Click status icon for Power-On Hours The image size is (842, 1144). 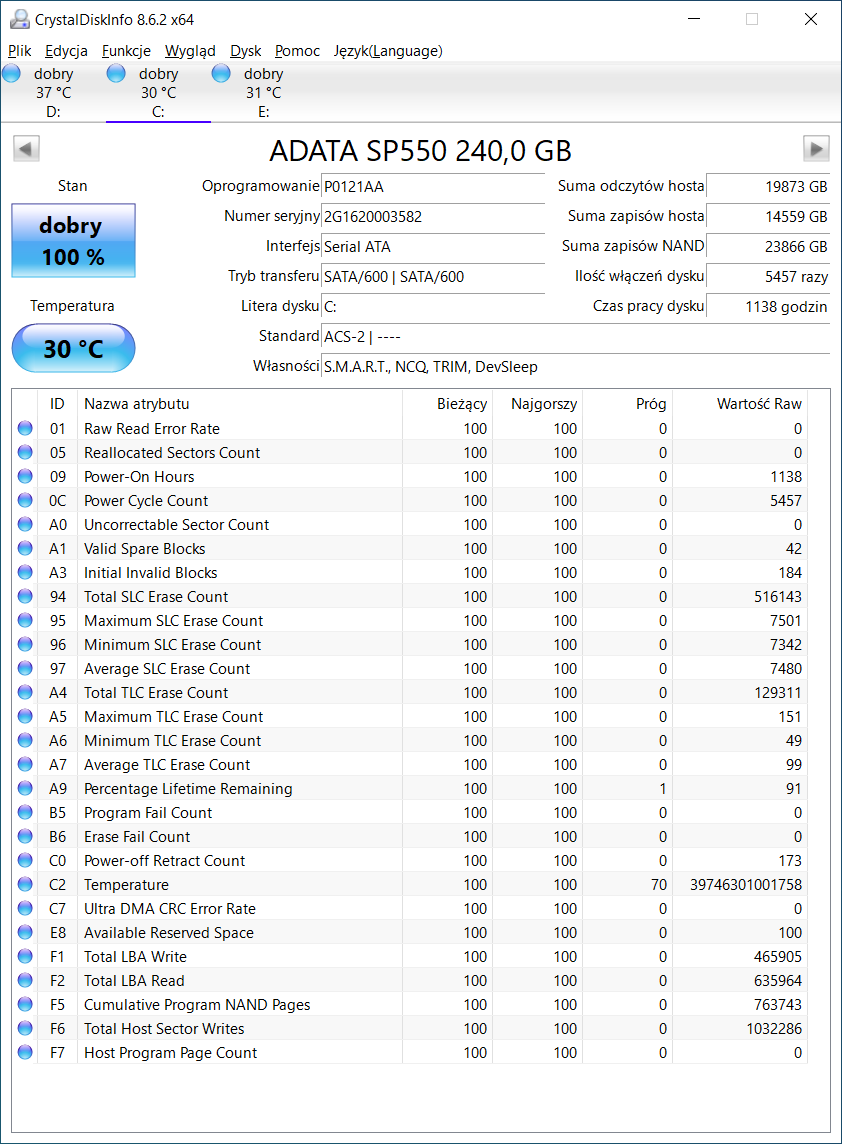[x=25, y=476]
